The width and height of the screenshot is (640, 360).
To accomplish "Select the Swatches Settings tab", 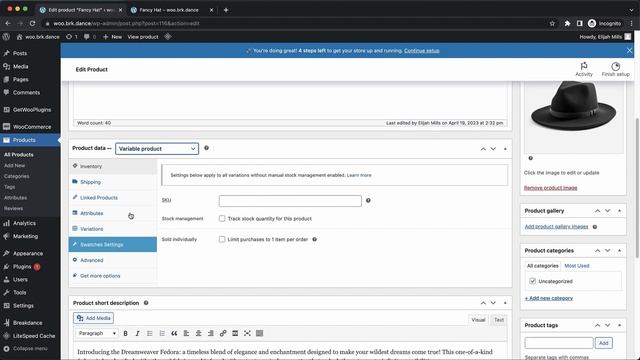I will coord(113,244).
